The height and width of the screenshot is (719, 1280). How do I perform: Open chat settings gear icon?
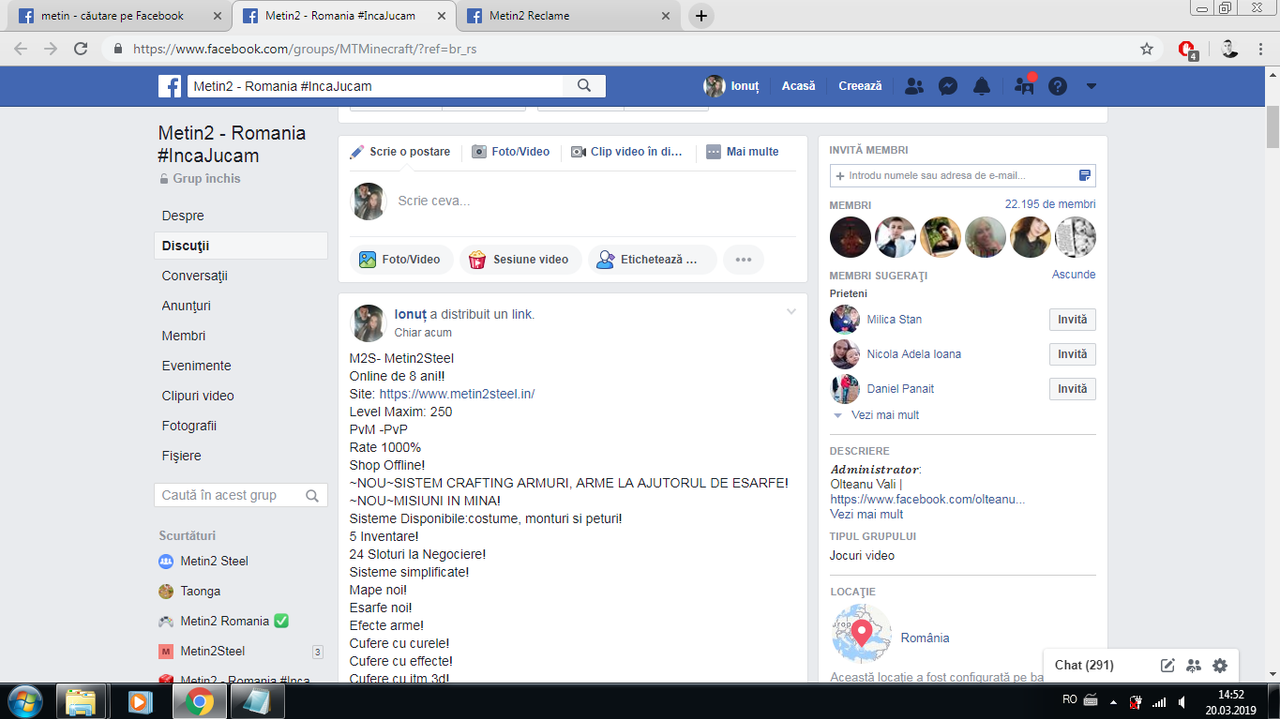[x=1219, y=666]
